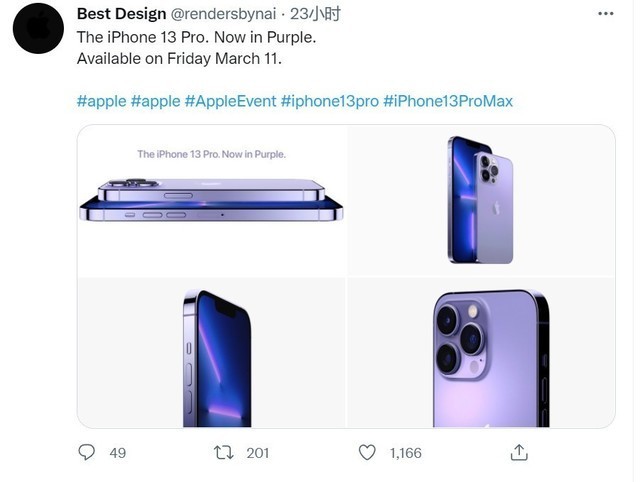Follow the #AppleEvent hashtag link
Viewport: 640px width, 482px height.
pos(231,101)
